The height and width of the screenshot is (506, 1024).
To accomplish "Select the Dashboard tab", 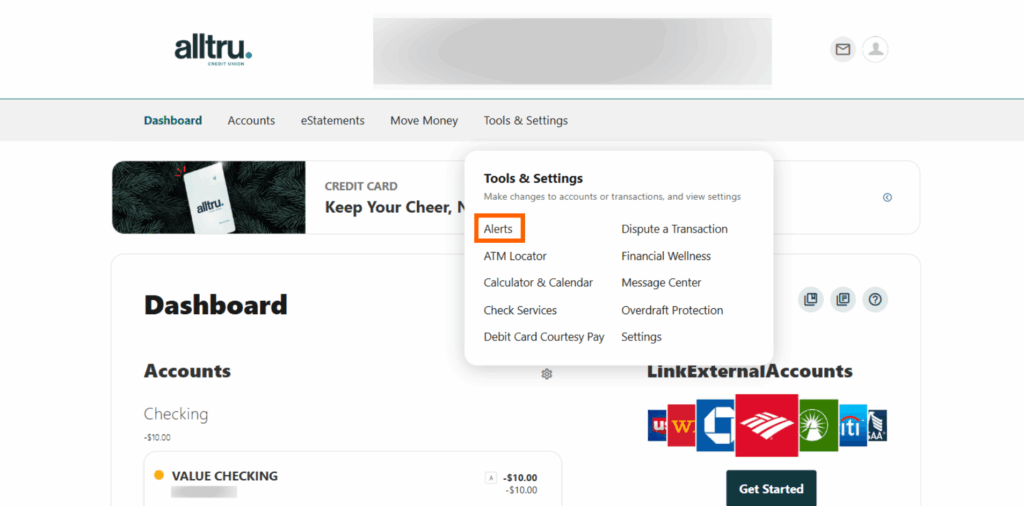I will pyautogui.click(x=173, y=121).
